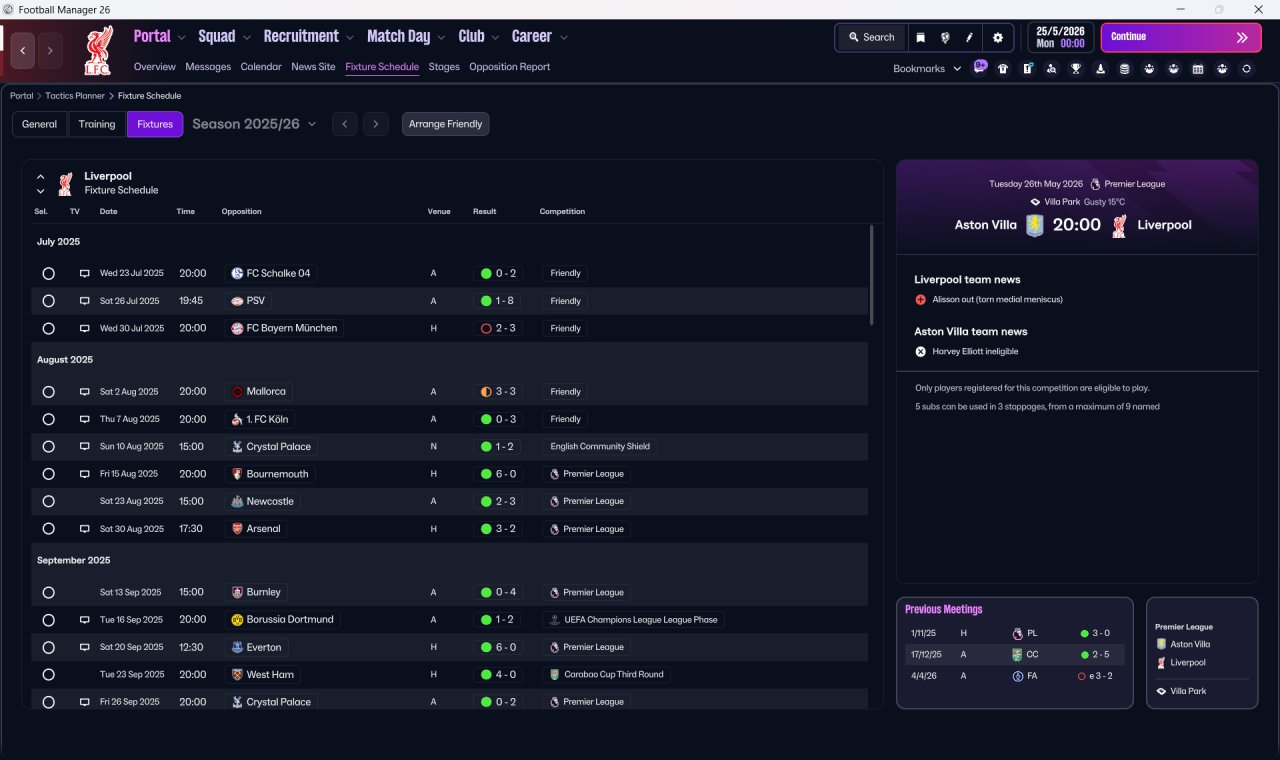The height and width of the screenshot is (760, 1280).
Task: Expand the Career menu chevron
Action: point(563,37)
